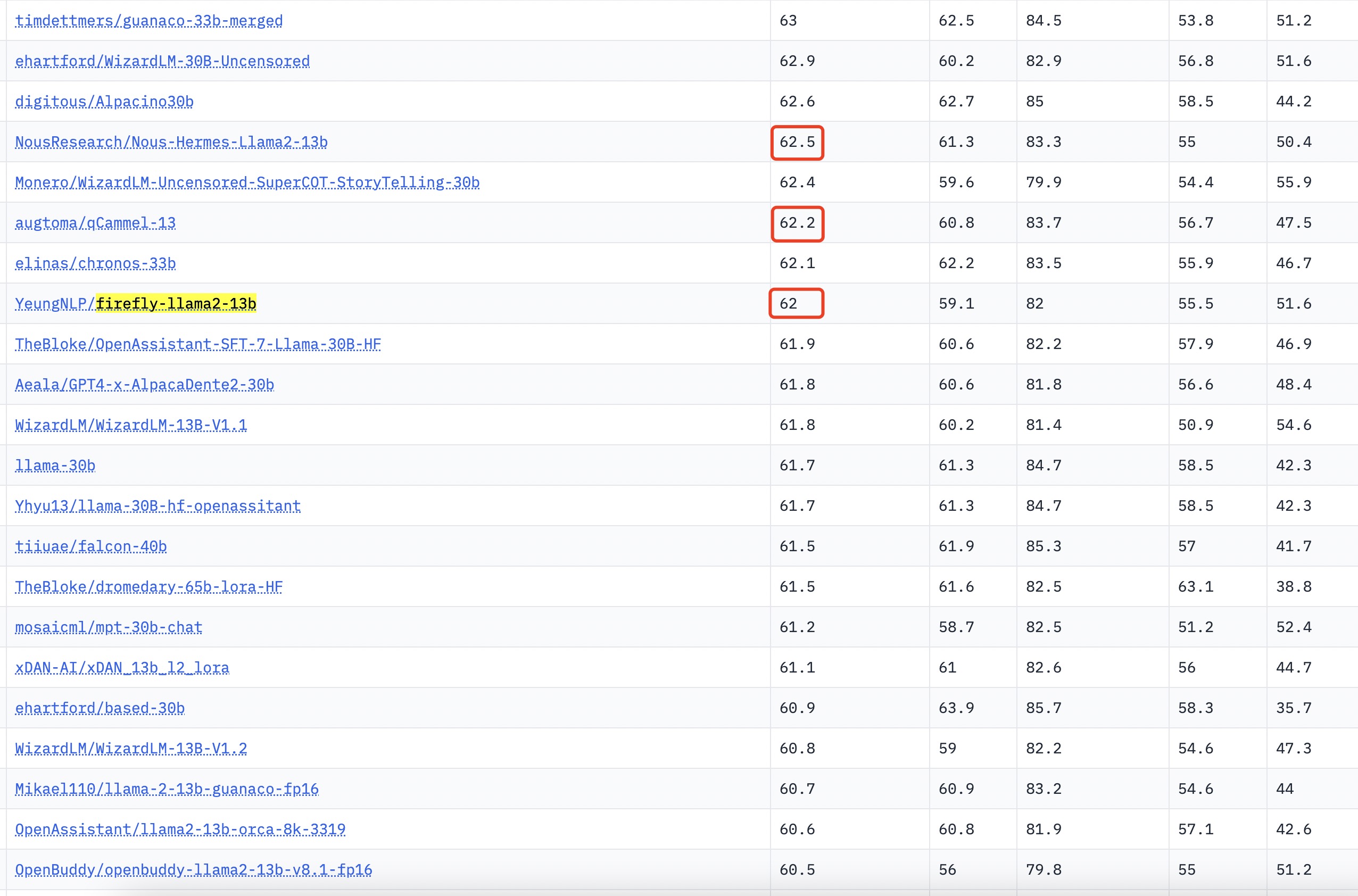The width and height of the screenshot is (1358, 896).
Task: Click 62.6 in Alpacino30b row
Action: point(797,102)
